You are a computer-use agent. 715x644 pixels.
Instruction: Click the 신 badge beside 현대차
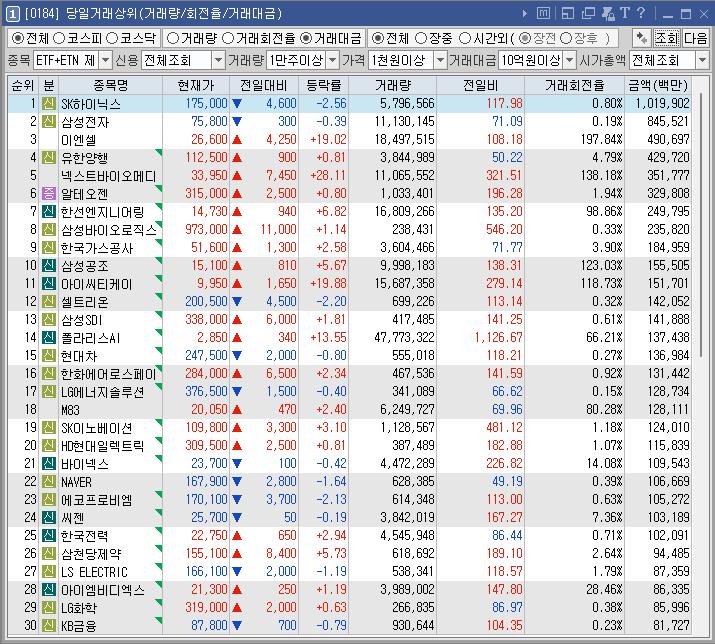(49, 355)
